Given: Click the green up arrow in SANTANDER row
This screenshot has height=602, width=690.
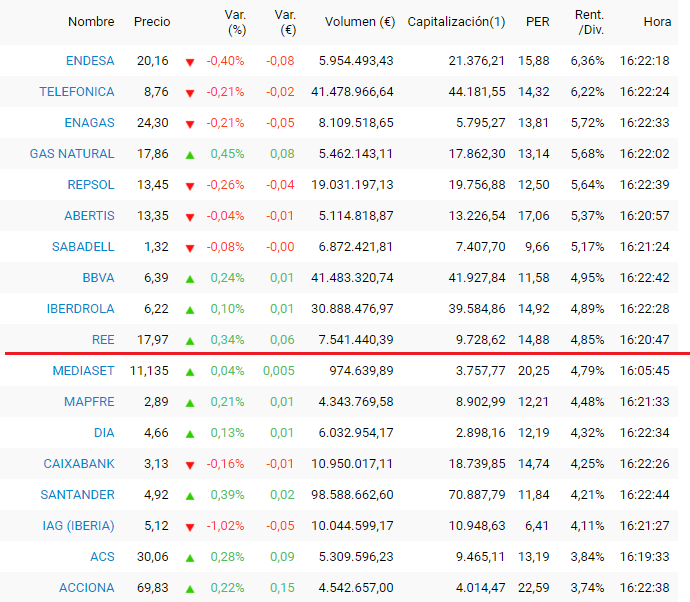Looking at the screenshot, I should [190, 495].
